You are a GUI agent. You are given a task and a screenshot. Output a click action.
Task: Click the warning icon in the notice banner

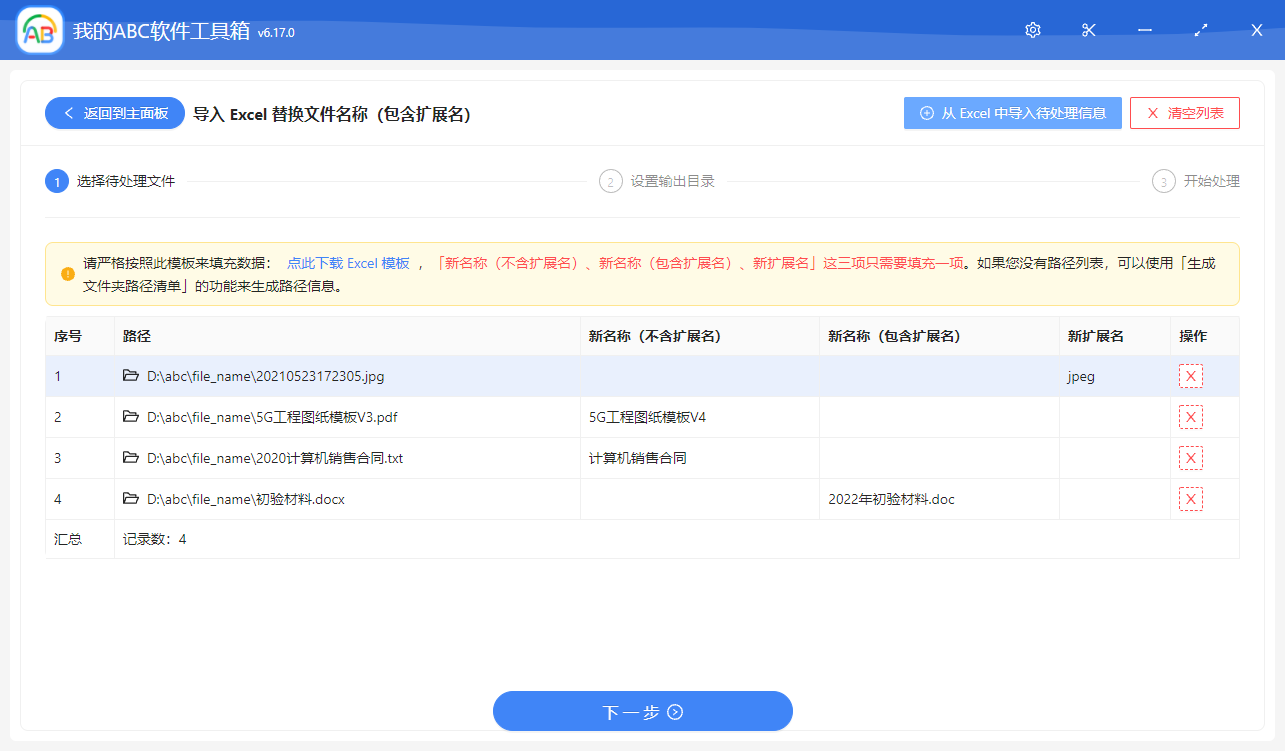coord(65,273)
